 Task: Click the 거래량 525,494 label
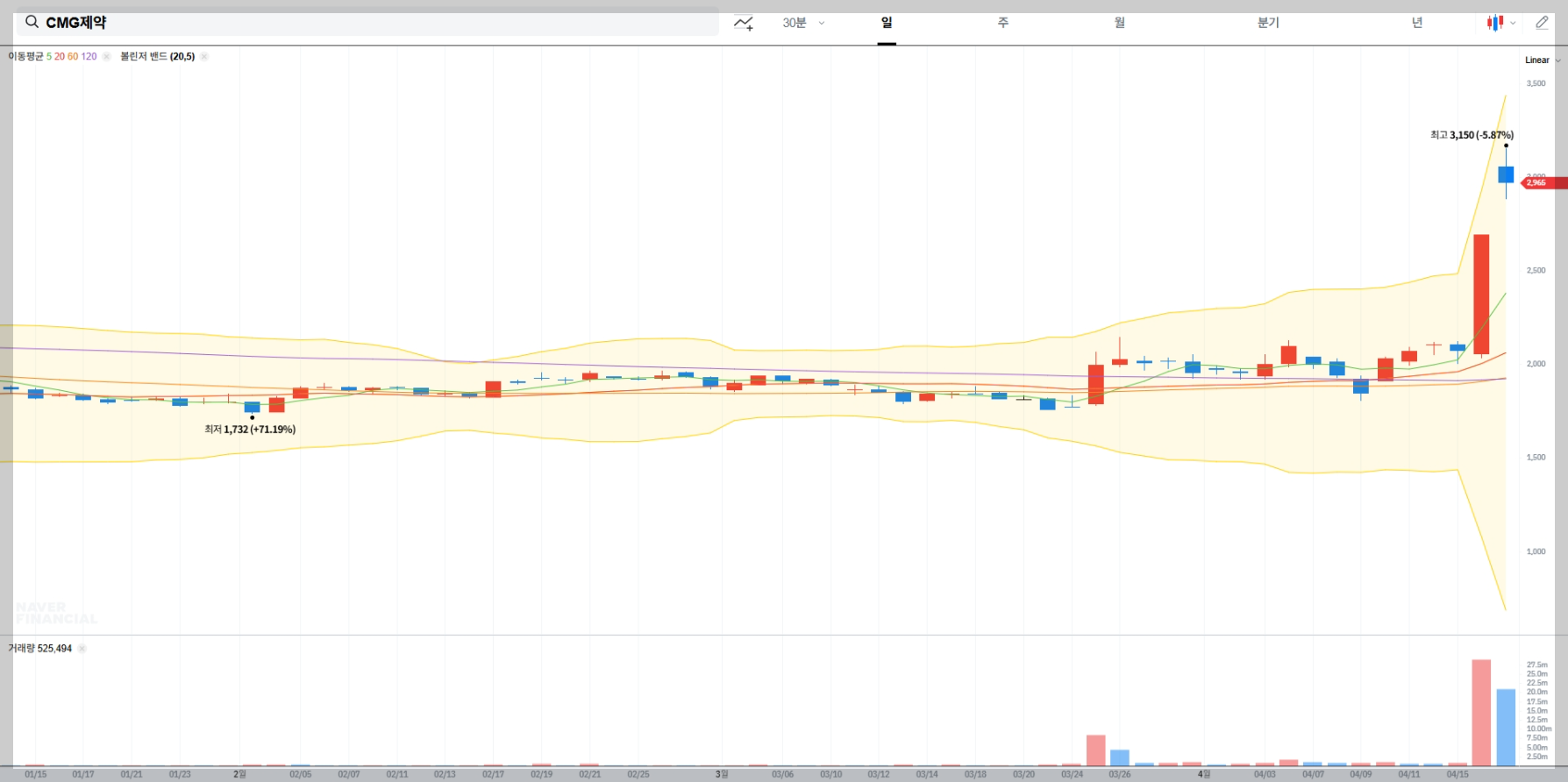point(40,649)
